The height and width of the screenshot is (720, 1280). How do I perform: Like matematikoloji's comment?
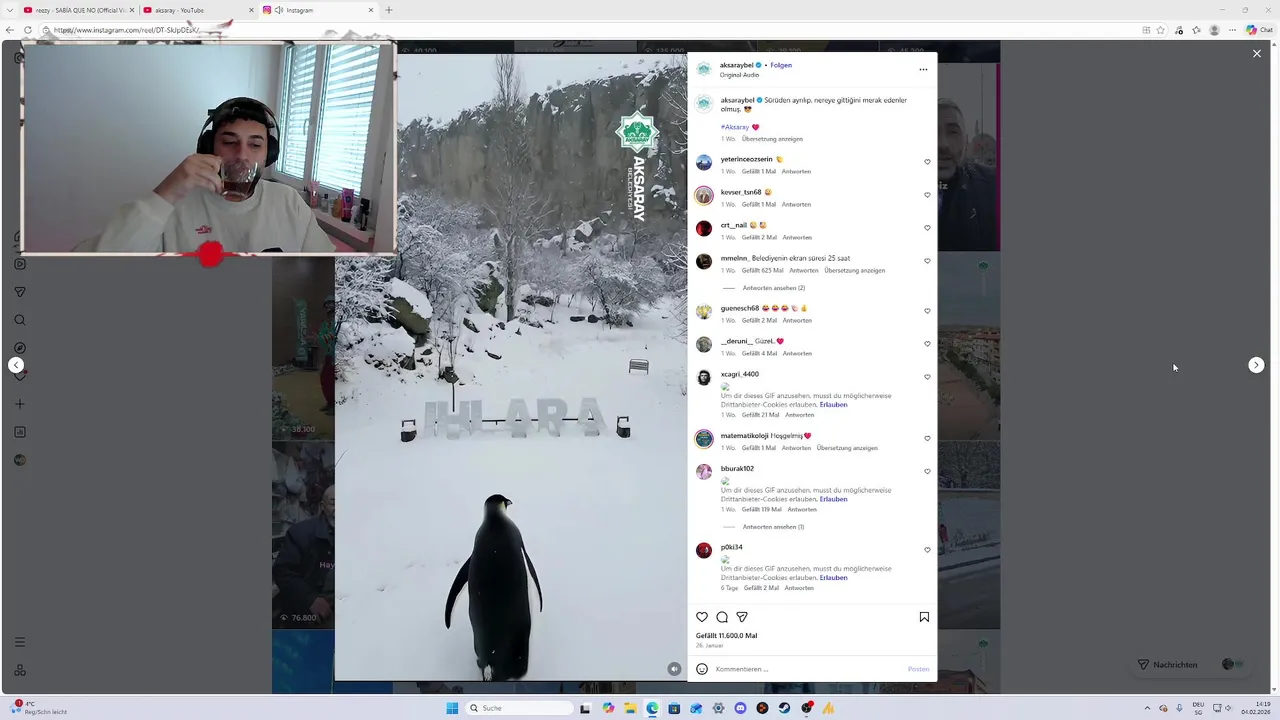coord(927,439)
